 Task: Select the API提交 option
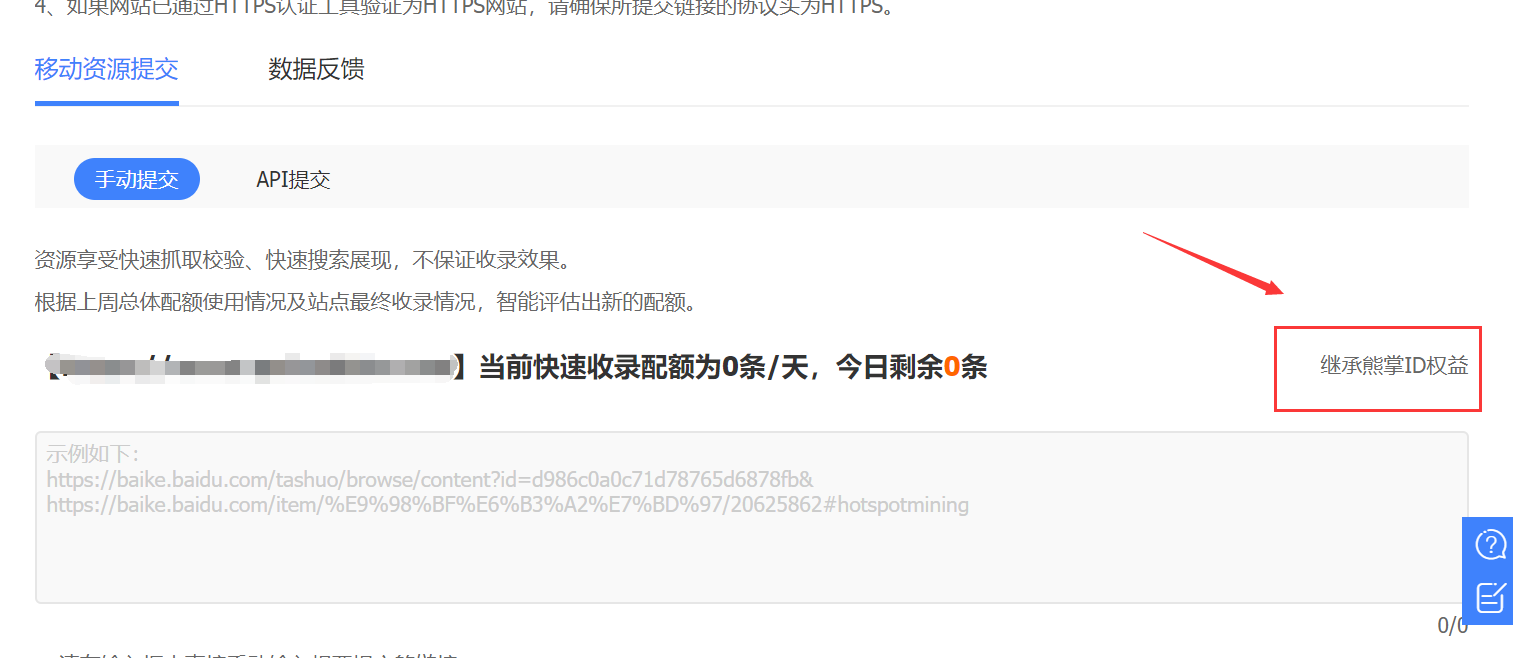click(x=293, y=180)
